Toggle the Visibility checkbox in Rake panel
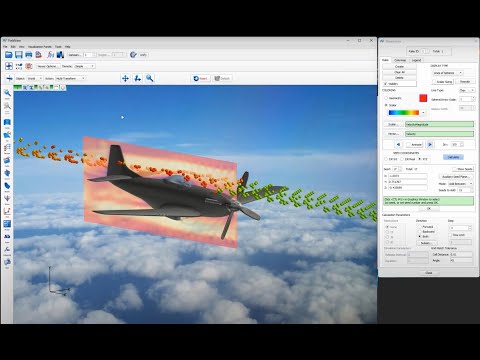Screen dimensions: 480x360 click(x=386, y=84)
